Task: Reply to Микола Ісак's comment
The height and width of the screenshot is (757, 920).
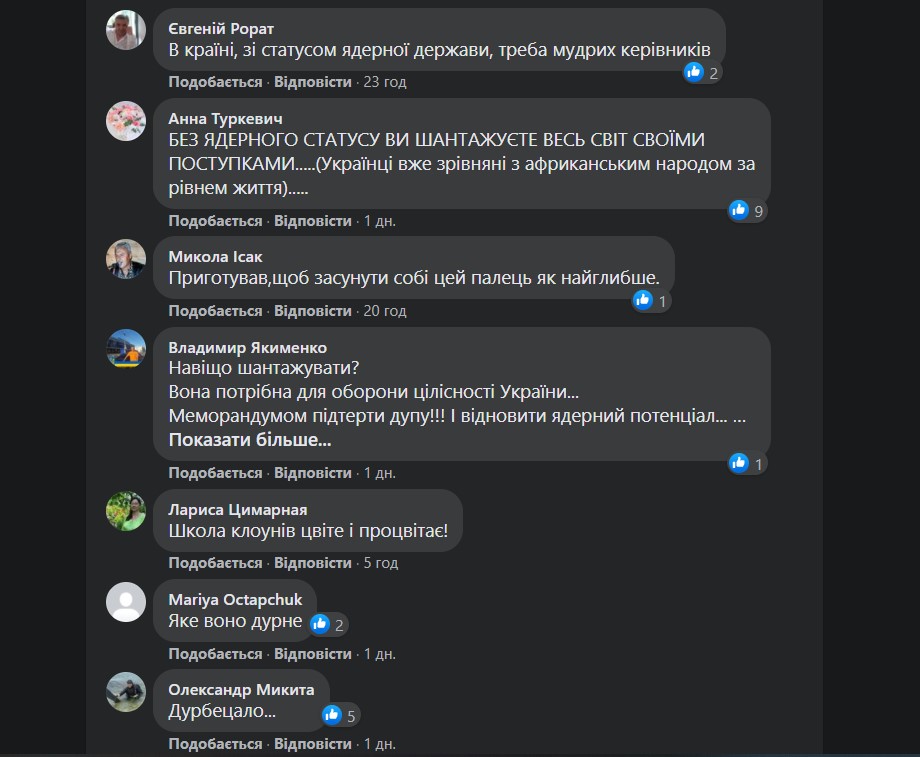Action: [x=313, y=310]
